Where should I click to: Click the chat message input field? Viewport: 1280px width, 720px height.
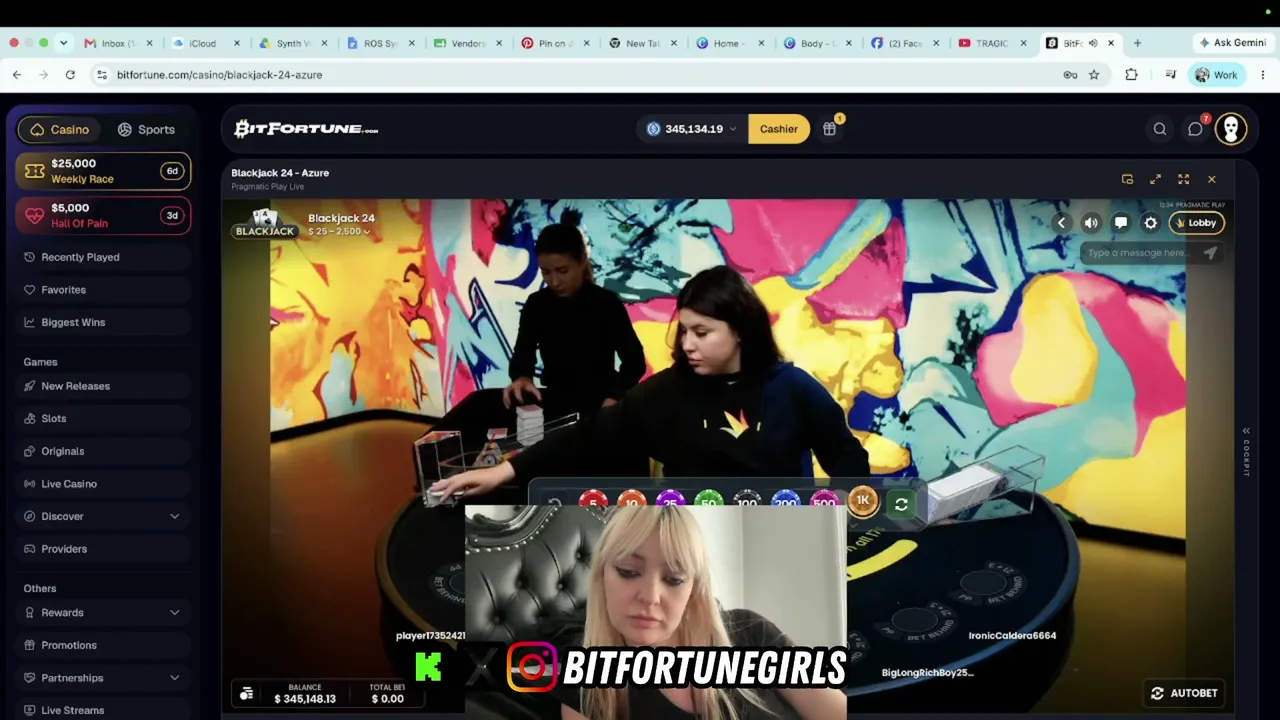pos(1139,253)
